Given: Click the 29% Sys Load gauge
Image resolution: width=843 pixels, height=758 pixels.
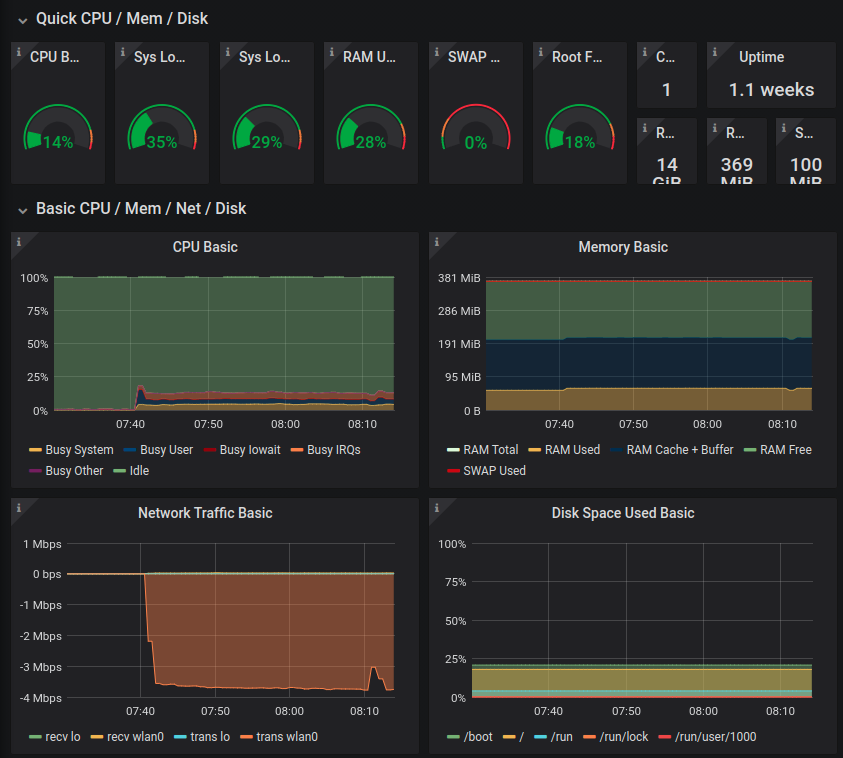Looking at the screenshot, I should [x=266, y=128].
